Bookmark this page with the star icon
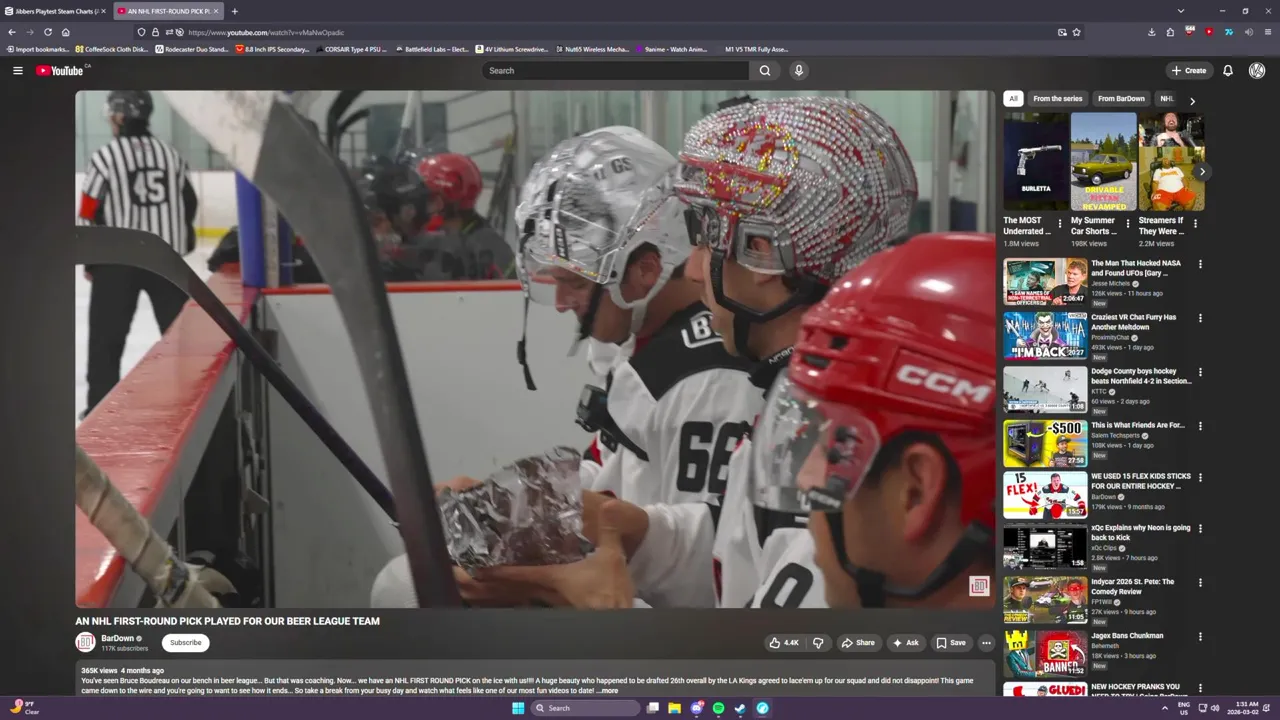The image size is (1280, 720). click(1076, 32)
